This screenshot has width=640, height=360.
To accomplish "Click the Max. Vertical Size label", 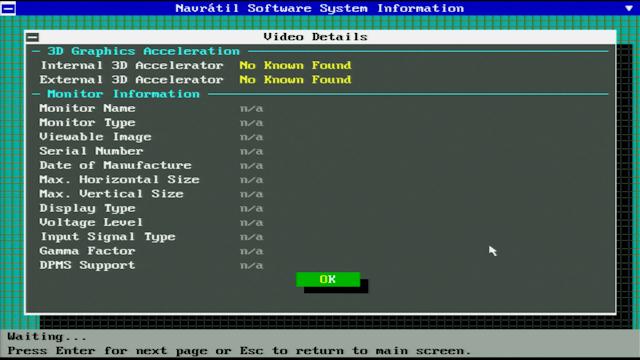I will (111, 194).
